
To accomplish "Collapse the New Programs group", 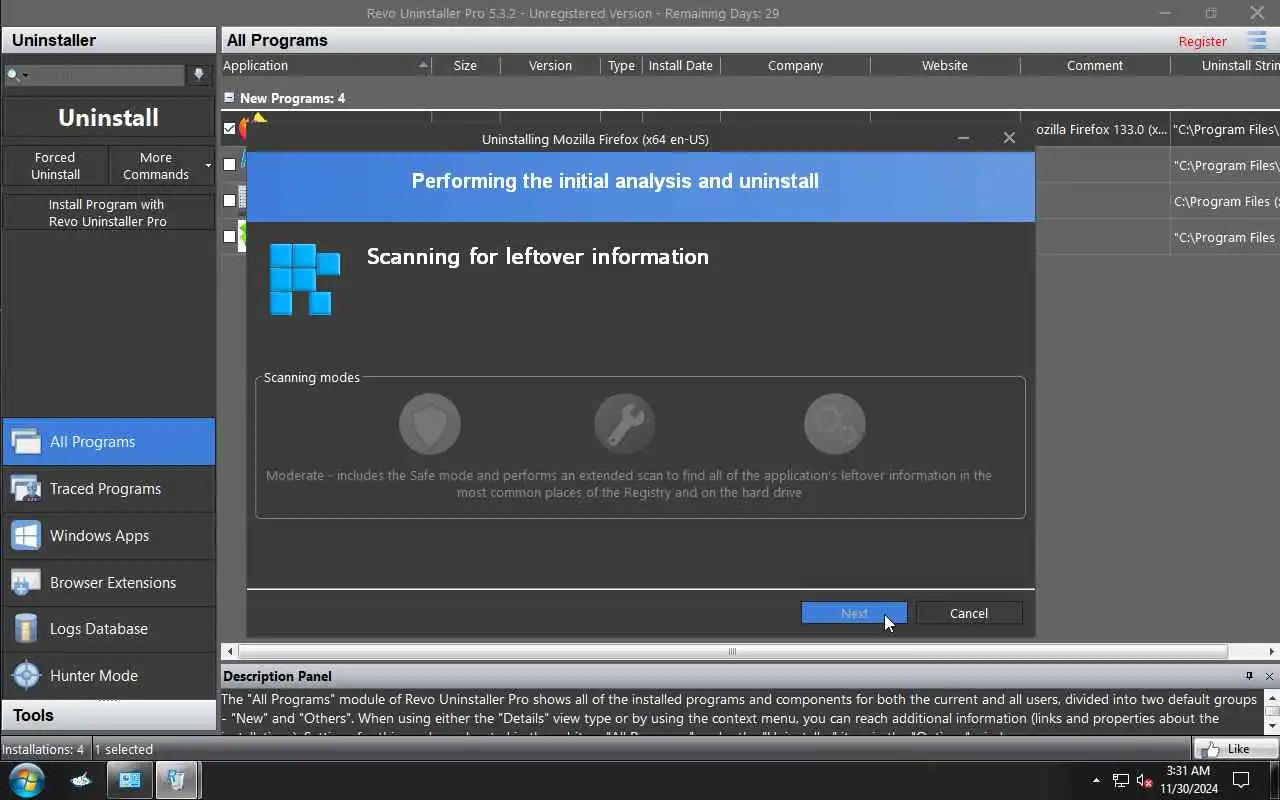I will (229, 98).
